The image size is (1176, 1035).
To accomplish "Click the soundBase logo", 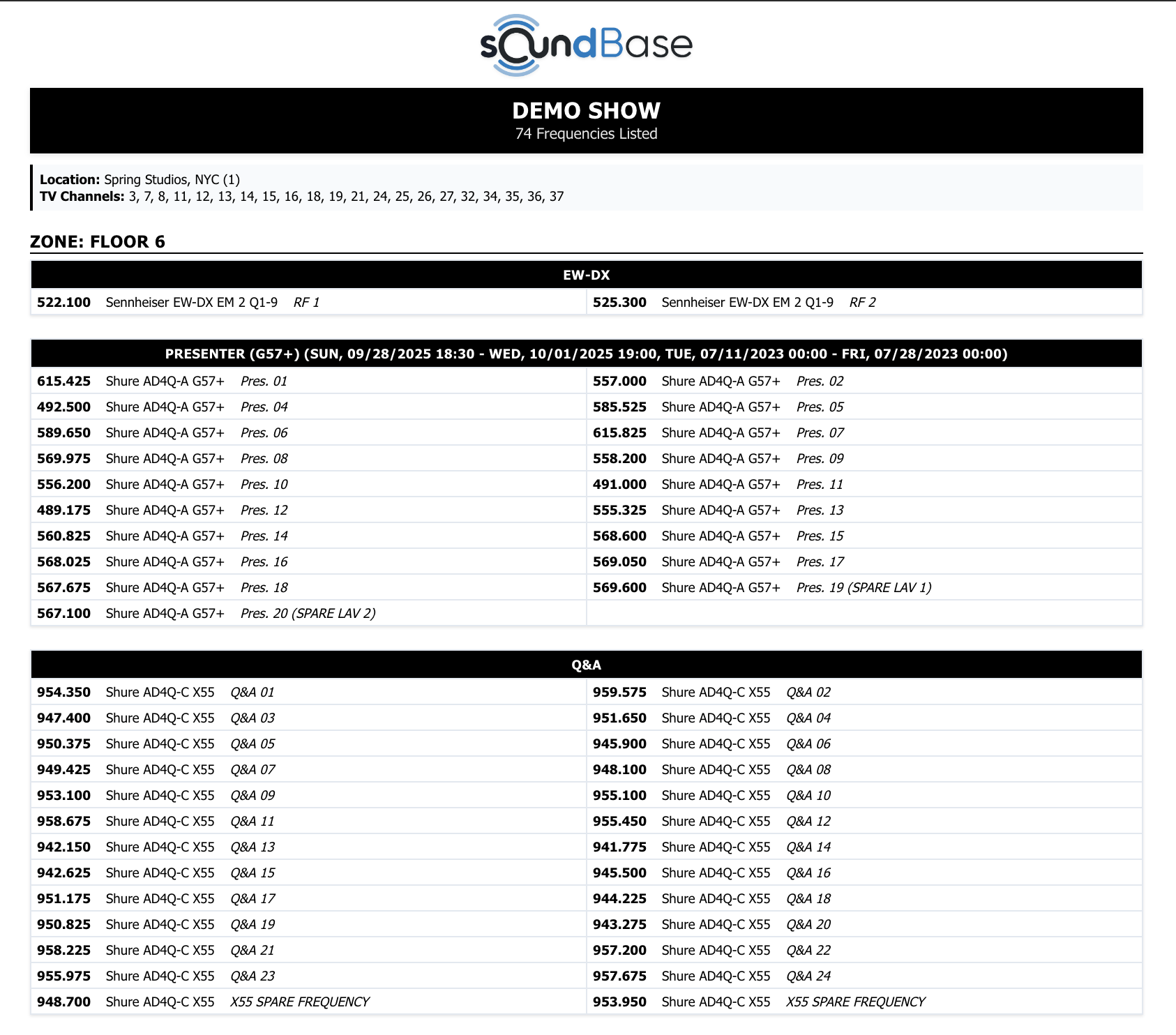I will tap(586, 43).
